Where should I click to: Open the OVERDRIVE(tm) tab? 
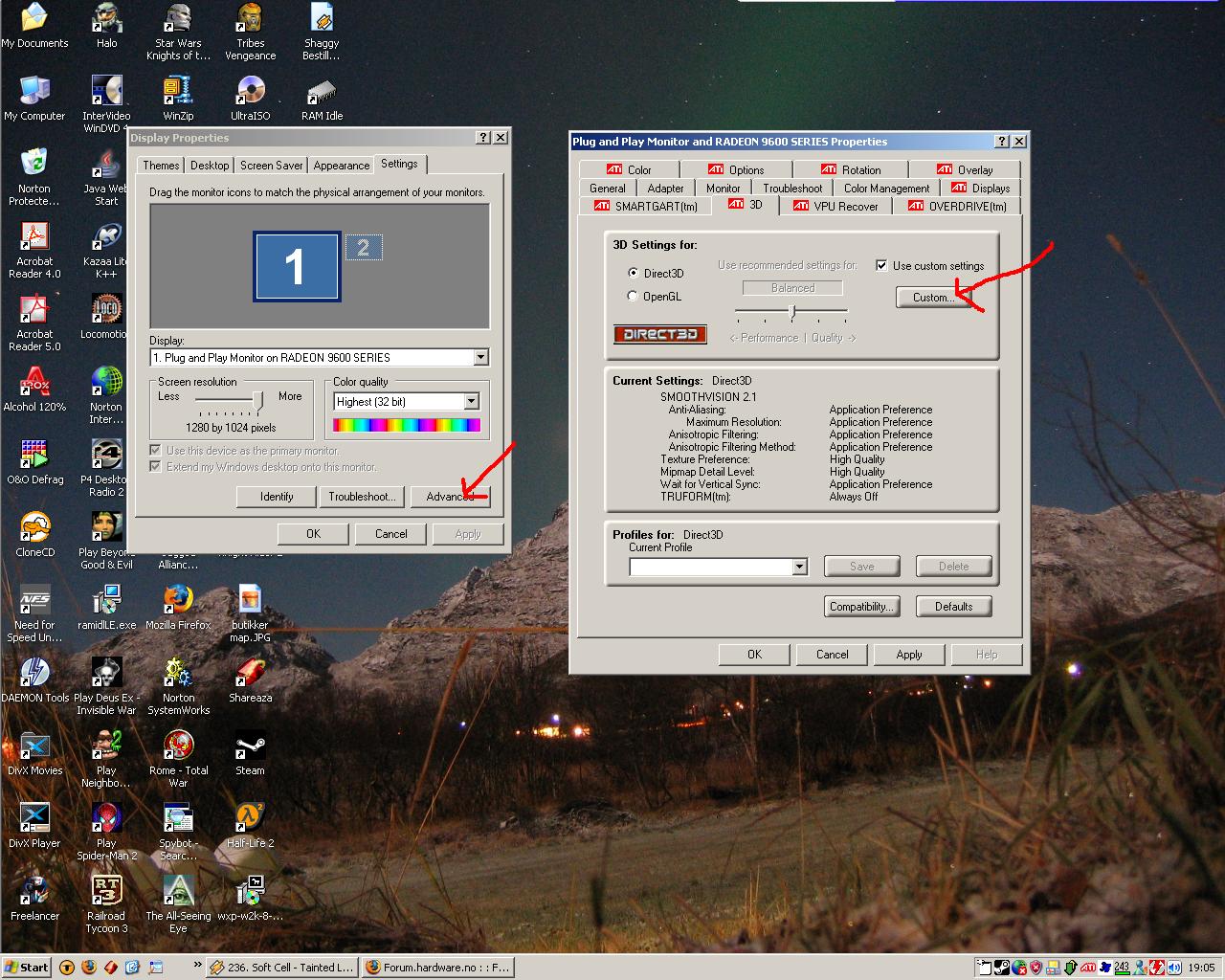(957, 206)
